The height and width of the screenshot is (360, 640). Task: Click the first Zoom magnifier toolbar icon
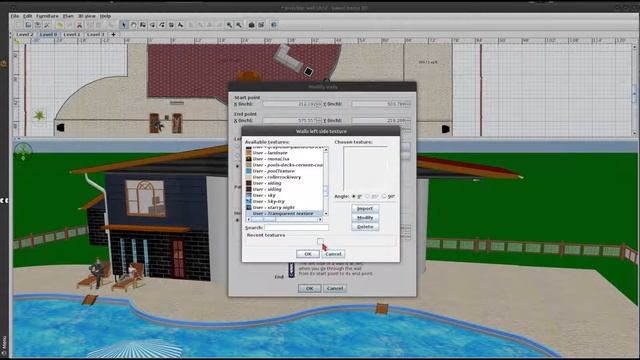coord(229,25)
